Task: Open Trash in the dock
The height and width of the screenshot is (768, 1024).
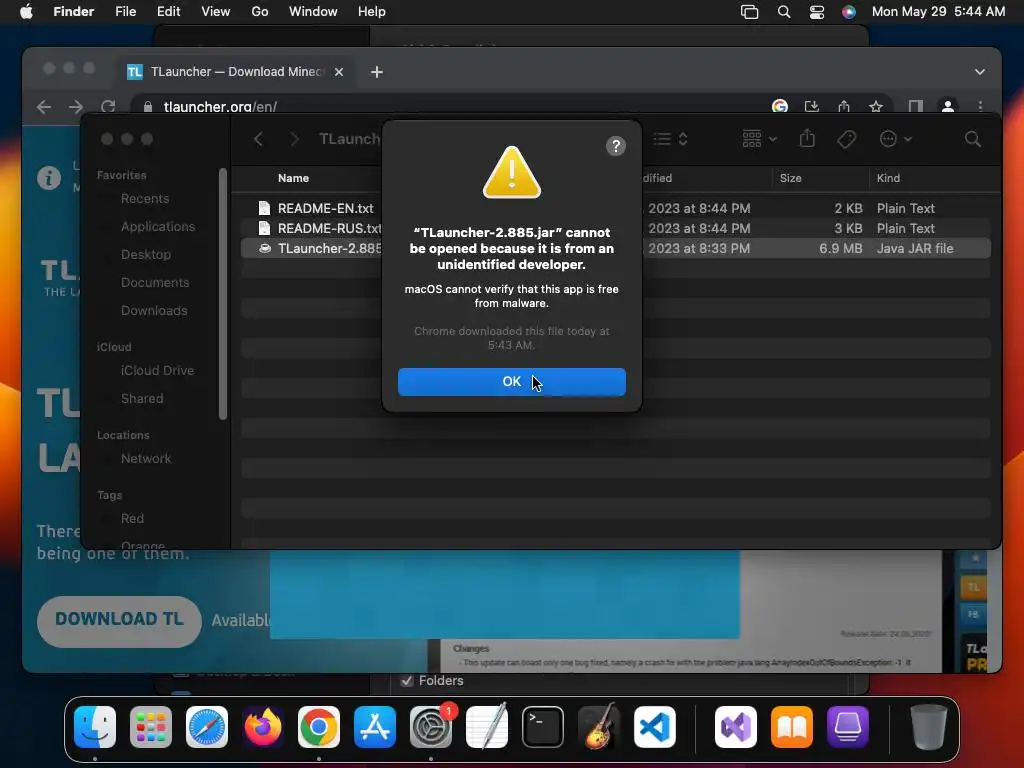Action: coord(929,727)
